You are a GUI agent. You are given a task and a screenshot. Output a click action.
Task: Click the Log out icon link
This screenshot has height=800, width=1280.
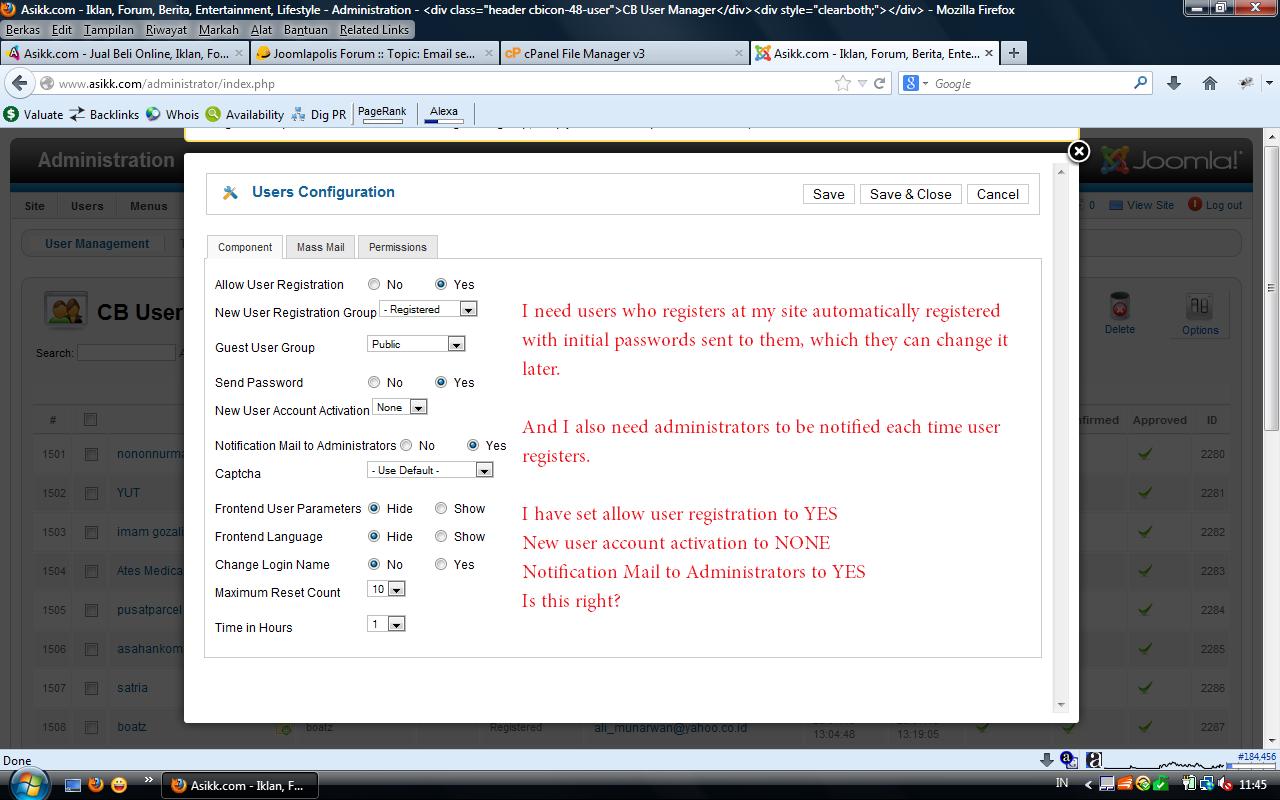(1214, 205)
